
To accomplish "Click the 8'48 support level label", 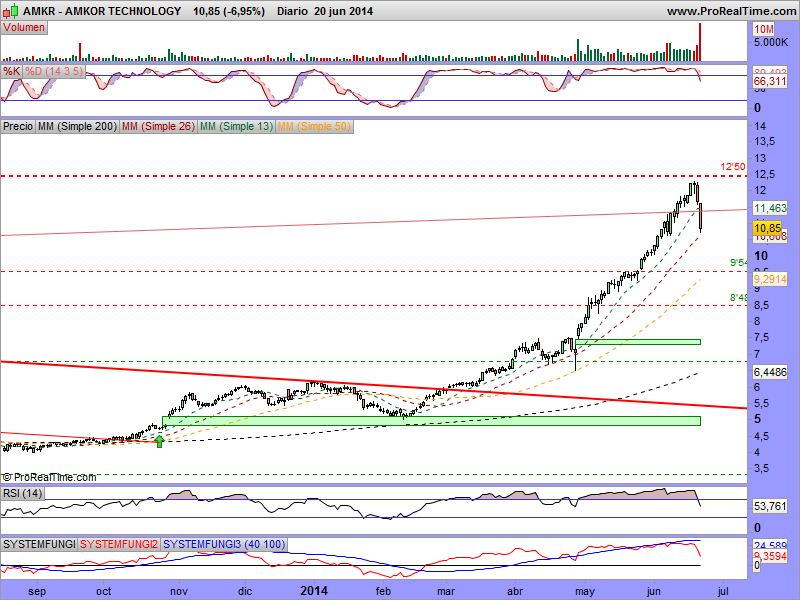I will [x=738, y=297].
